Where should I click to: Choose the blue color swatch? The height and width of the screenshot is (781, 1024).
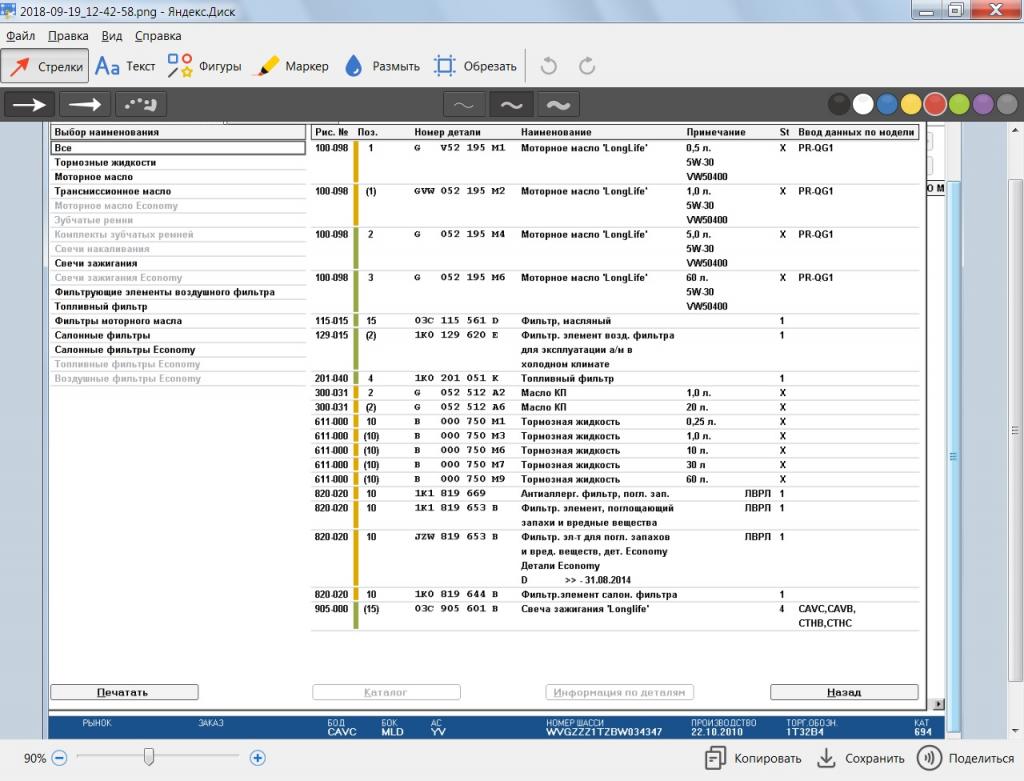coord(887,104)
